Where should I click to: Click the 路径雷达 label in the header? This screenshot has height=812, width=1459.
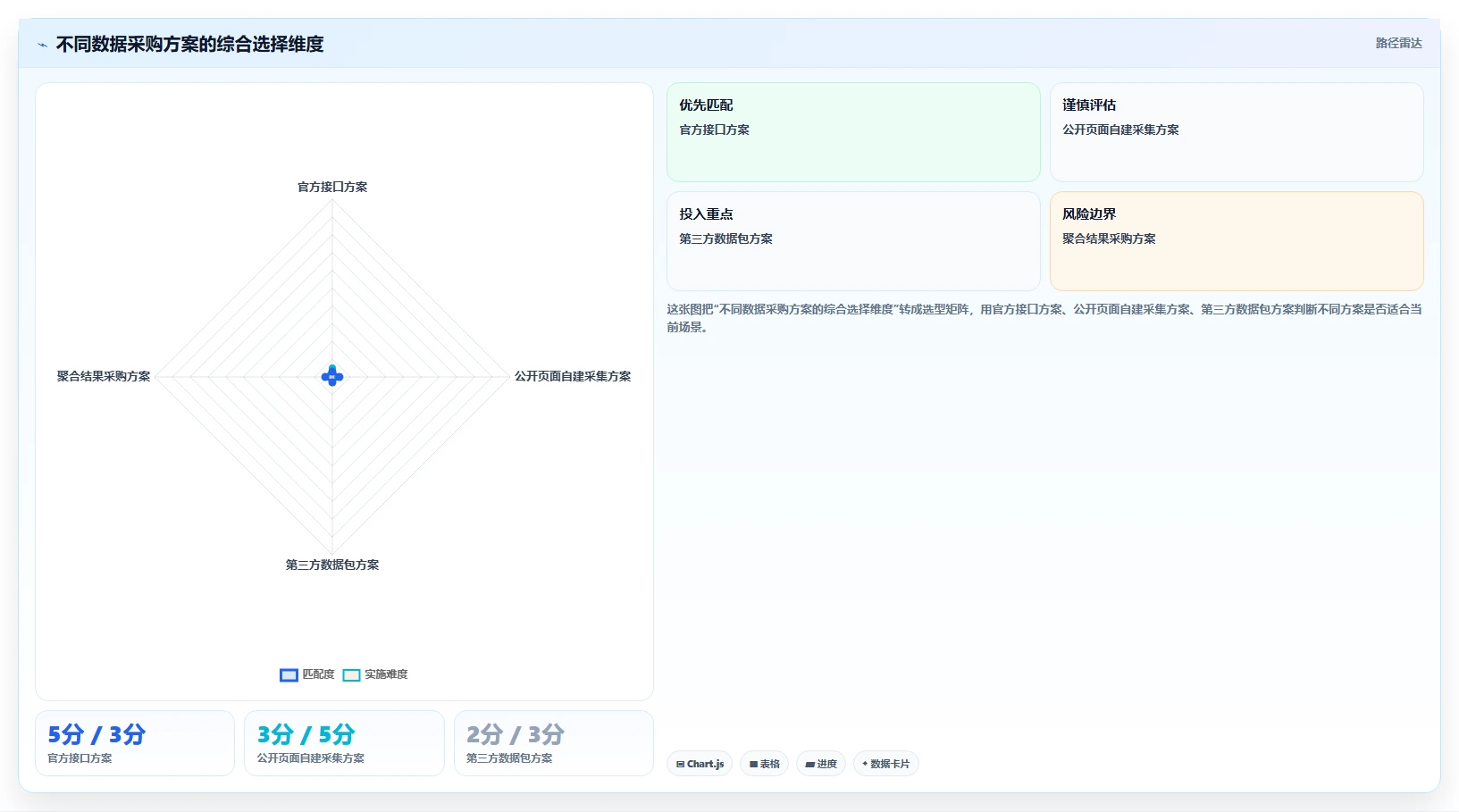(x=1398, y=43)
